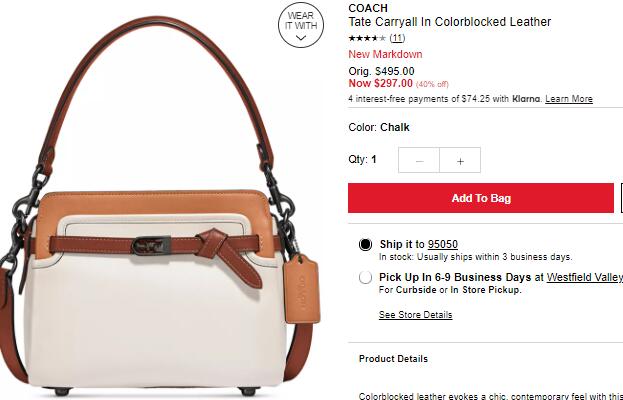623x400 pixels.
Task: Expand the Product Details section
Action: coord(393,359)
